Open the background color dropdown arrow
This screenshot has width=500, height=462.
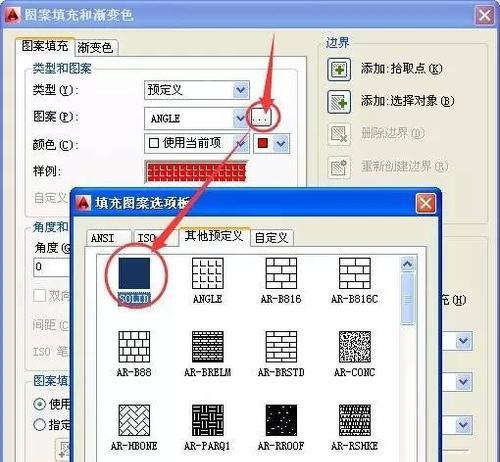281,144
